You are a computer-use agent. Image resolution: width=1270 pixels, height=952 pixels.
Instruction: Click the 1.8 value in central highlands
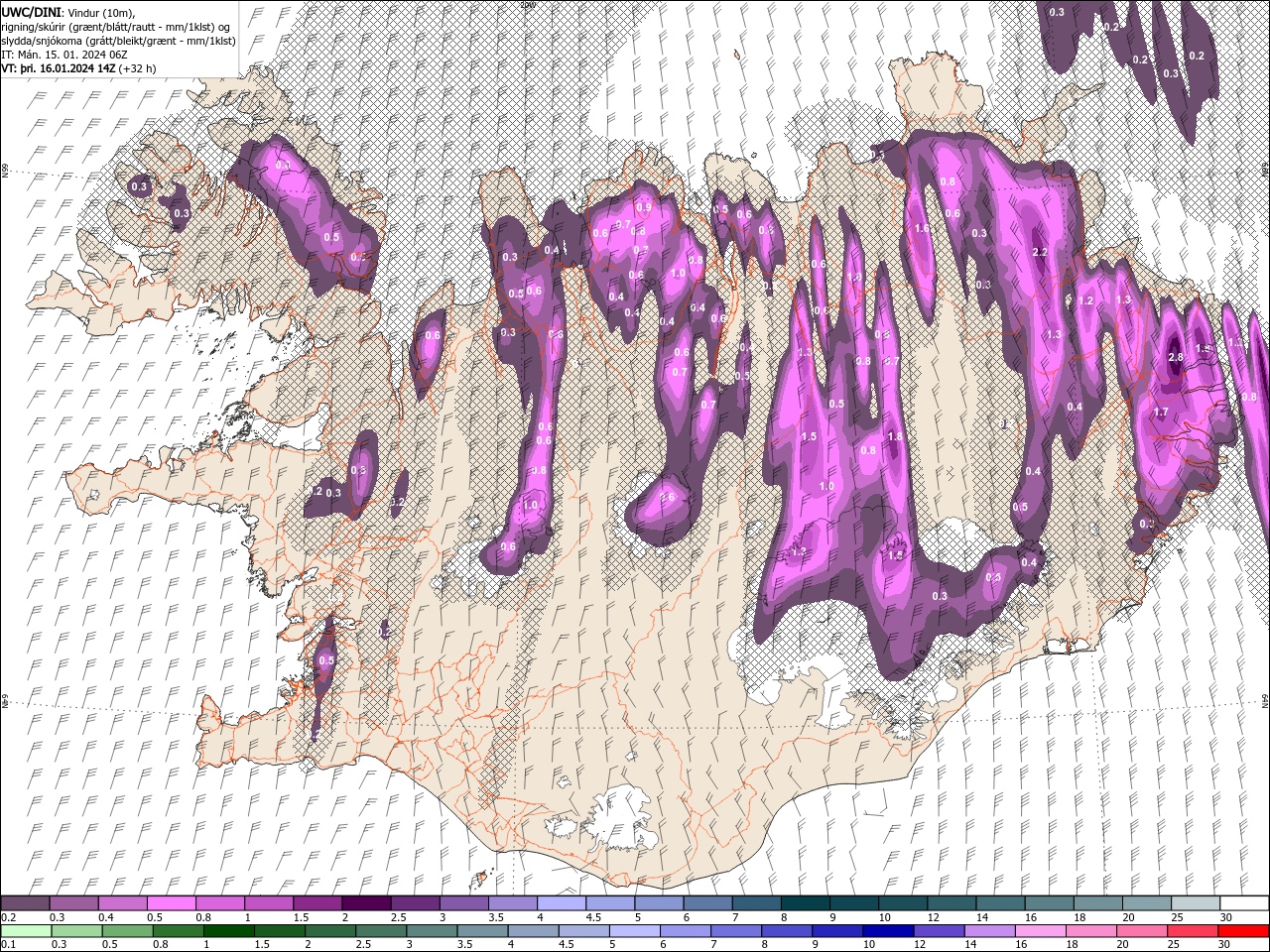(x=895, y=436)
